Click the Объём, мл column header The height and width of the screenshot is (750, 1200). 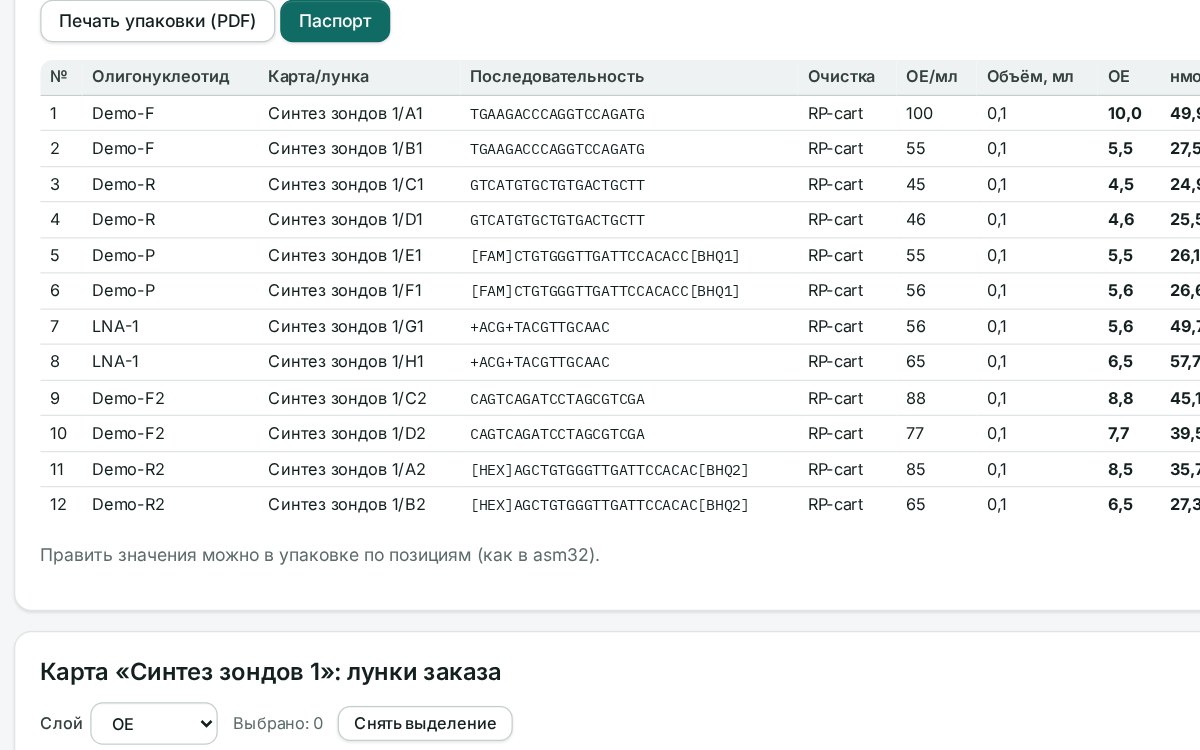click(x=1030, y=77)
